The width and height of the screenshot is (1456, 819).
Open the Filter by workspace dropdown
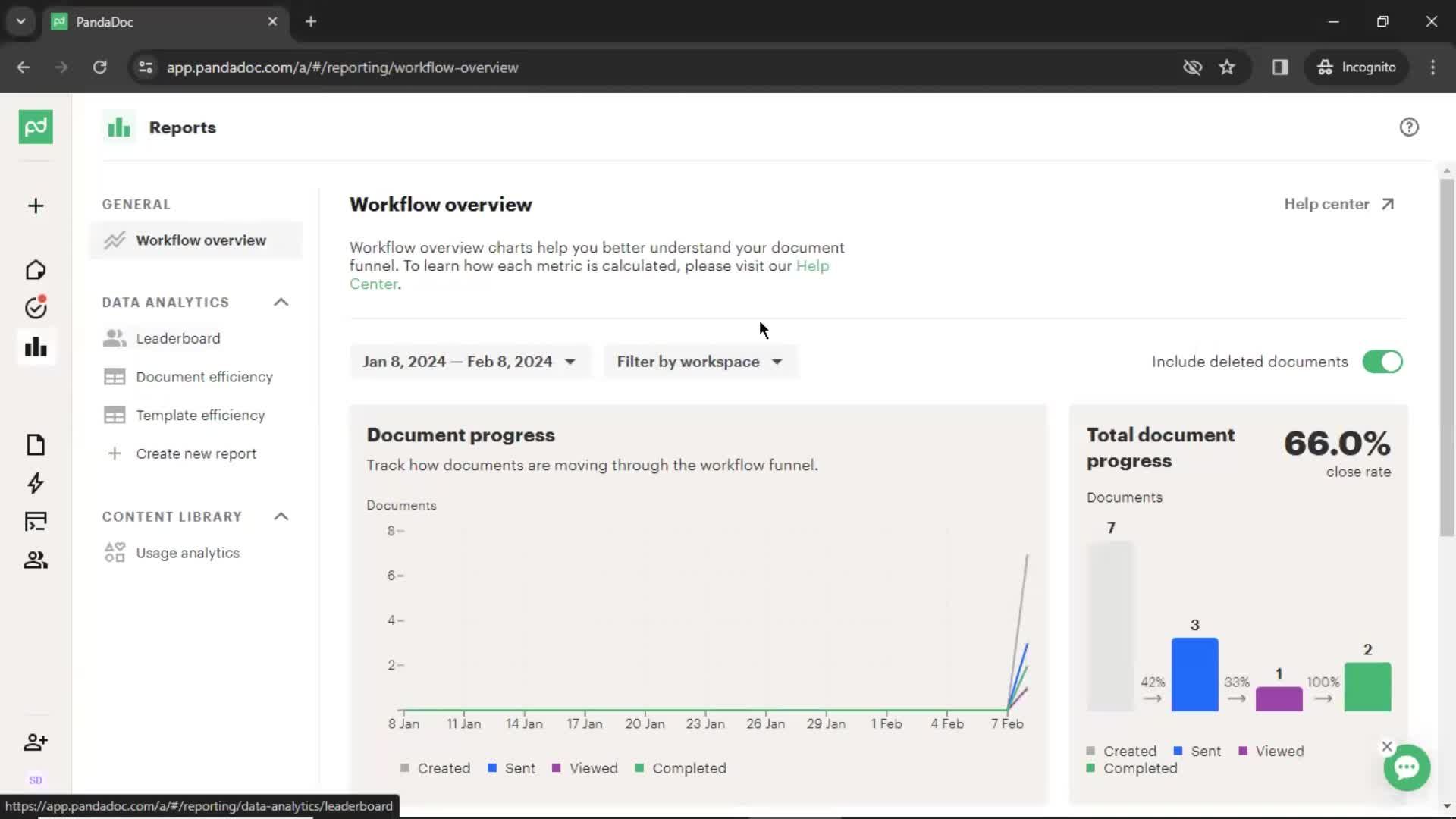pyautogui.click(x=697, y=361)
